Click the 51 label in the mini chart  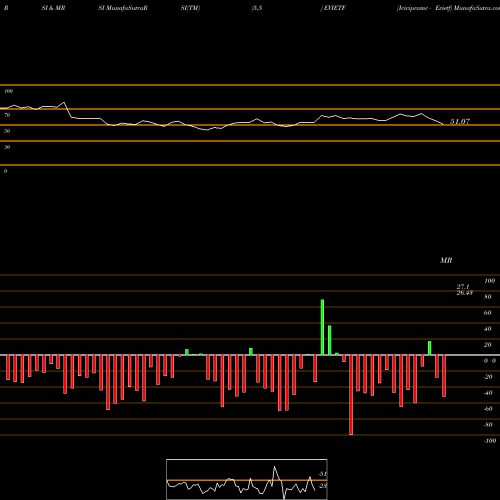click(322, 474)
